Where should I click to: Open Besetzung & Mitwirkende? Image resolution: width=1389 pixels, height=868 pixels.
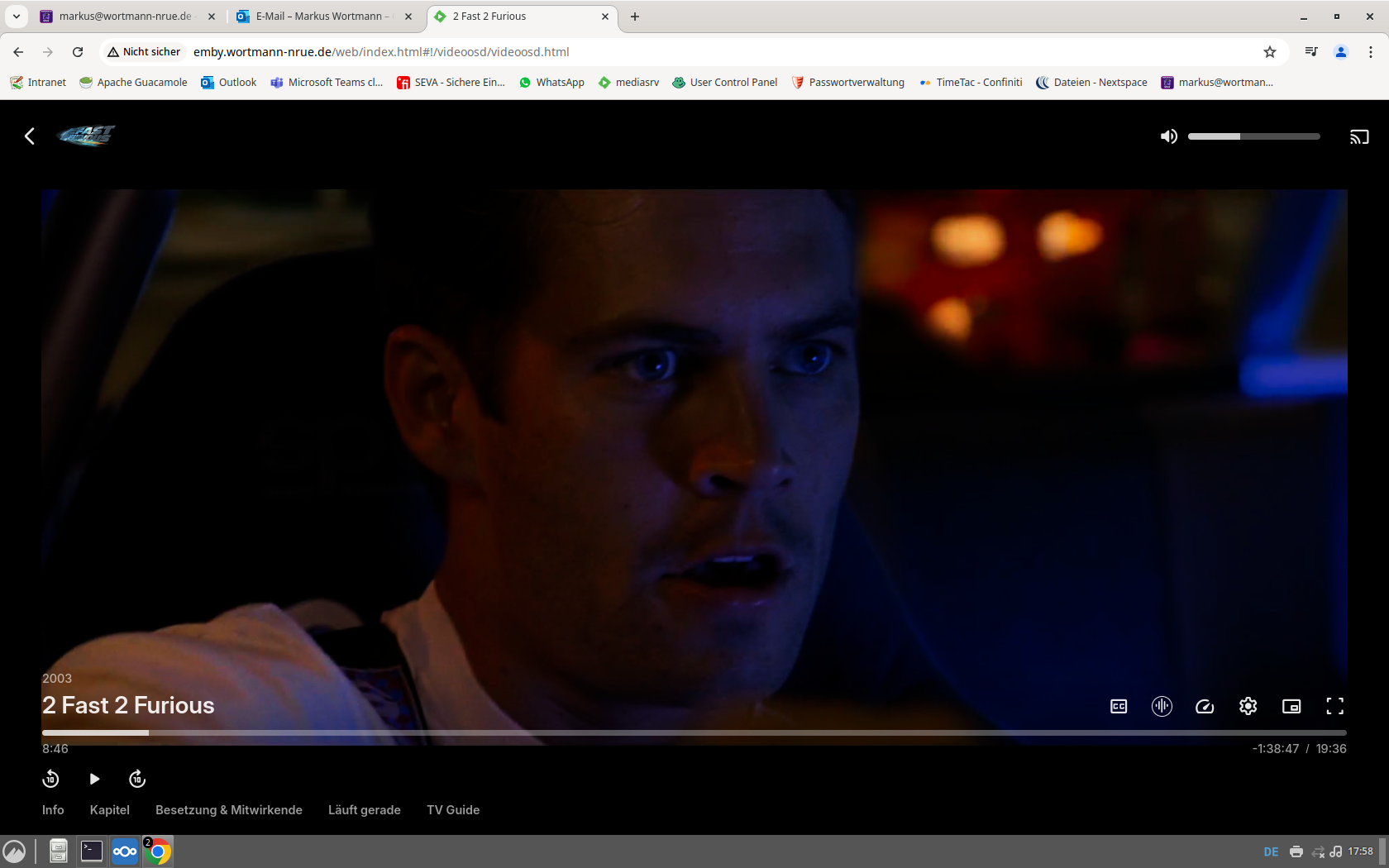click(228, 810)
